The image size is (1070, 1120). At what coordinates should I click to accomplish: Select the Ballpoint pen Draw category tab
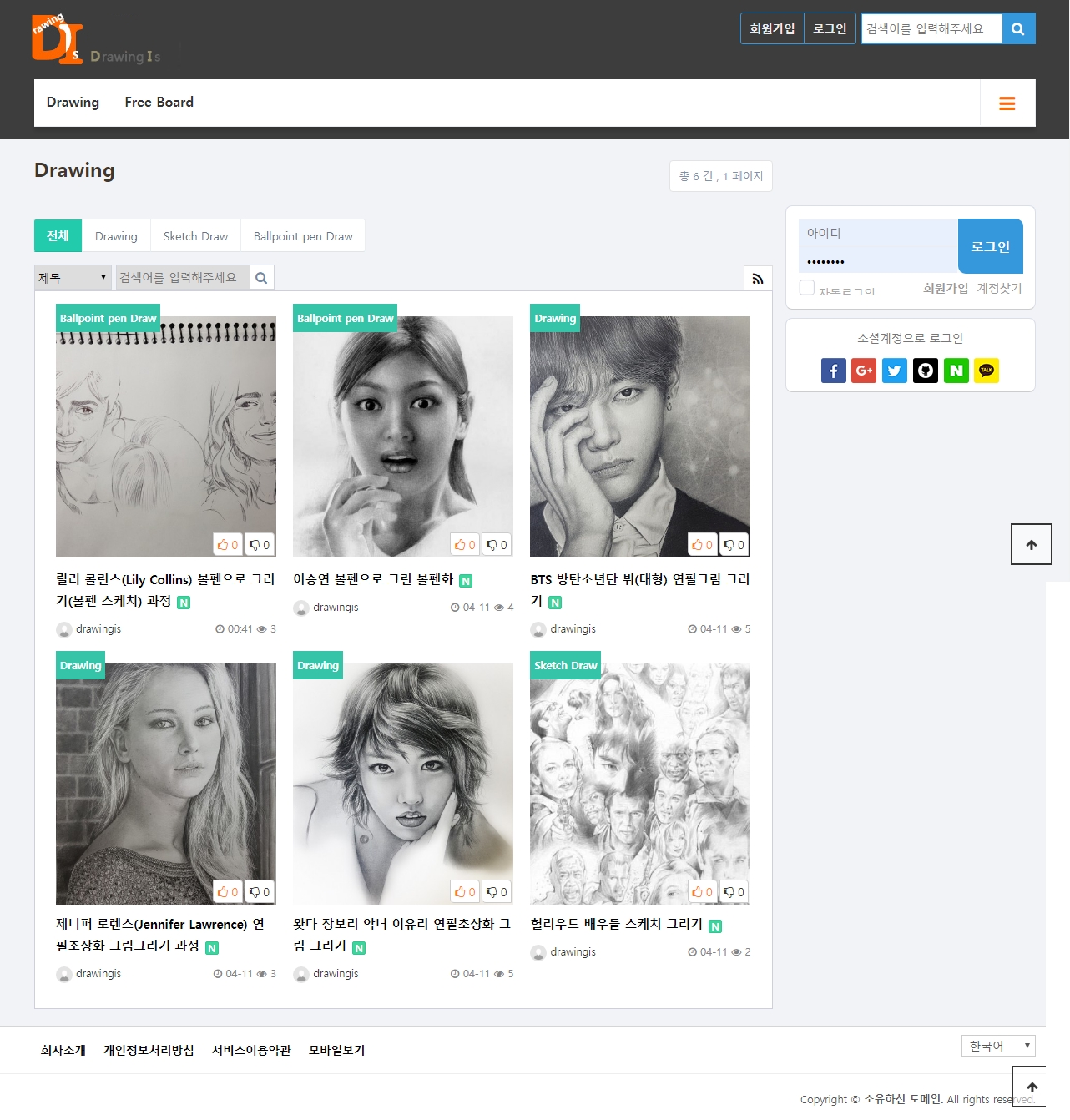pyautogui.click(x=303, y=236)
